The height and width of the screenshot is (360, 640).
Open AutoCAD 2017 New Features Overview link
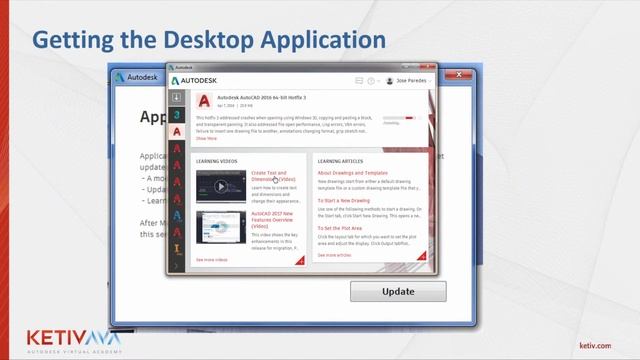272,220
